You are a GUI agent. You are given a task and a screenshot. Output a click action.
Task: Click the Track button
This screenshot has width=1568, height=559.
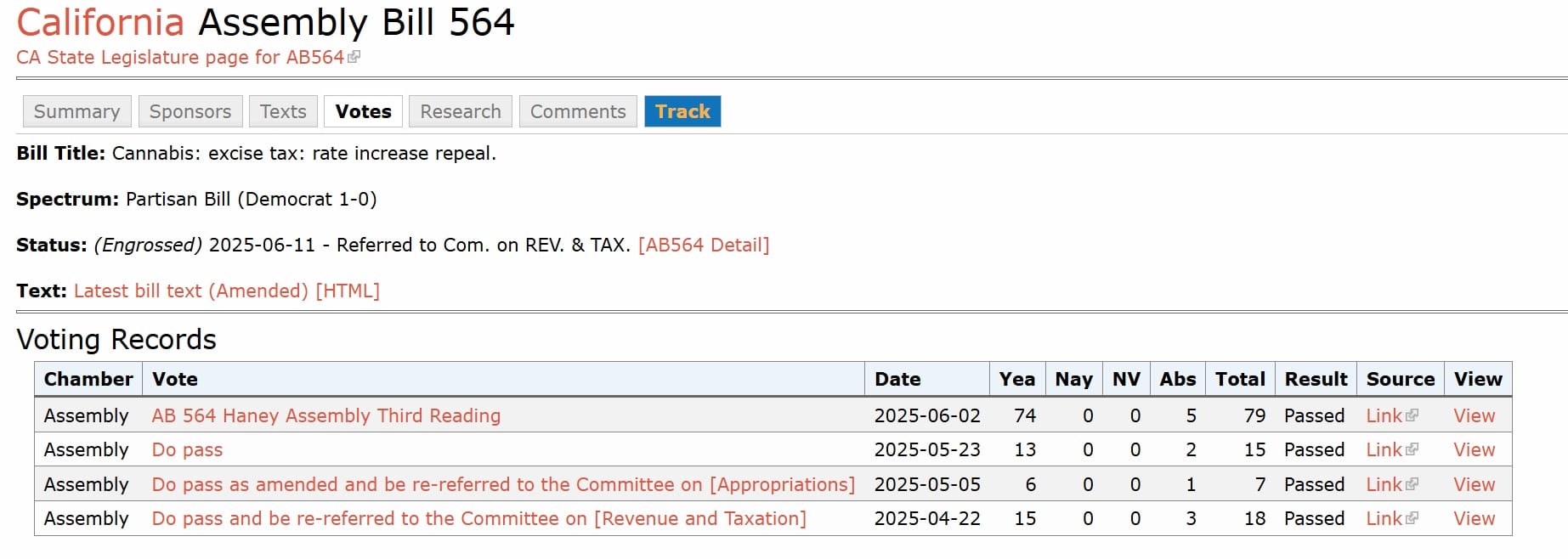(x=682, y=110)
